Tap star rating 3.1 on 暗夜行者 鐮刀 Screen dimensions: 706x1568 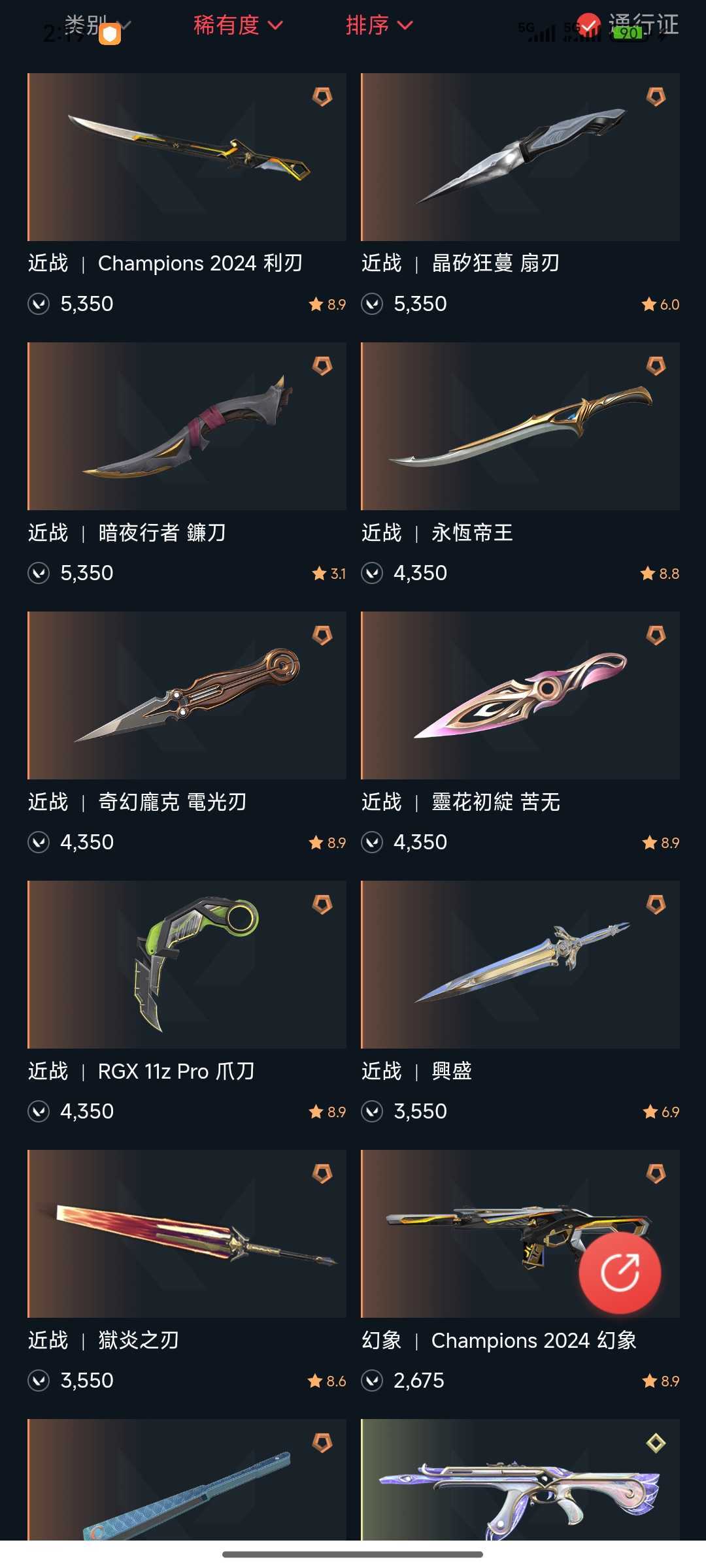(x=329, y=574)
